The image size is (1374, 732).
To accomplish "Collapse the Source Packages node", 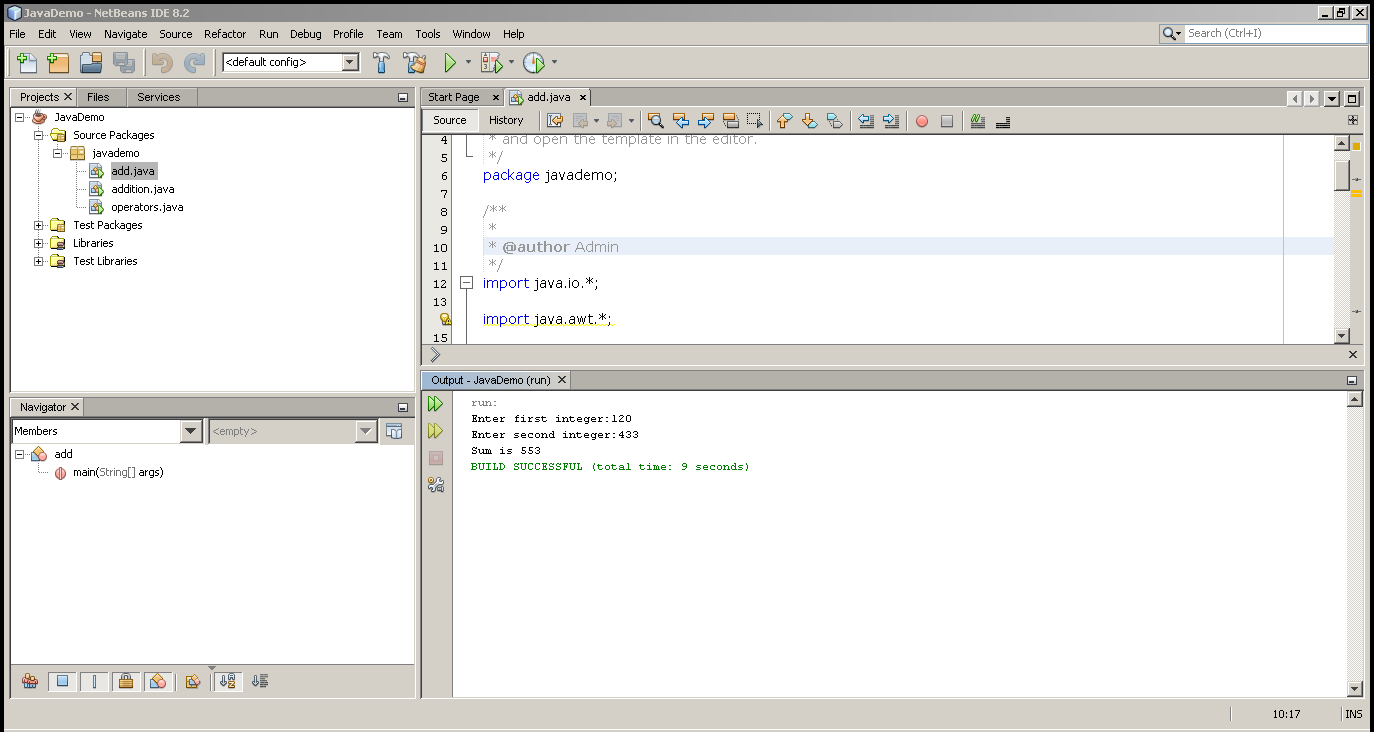I will [x=38, y=135].
